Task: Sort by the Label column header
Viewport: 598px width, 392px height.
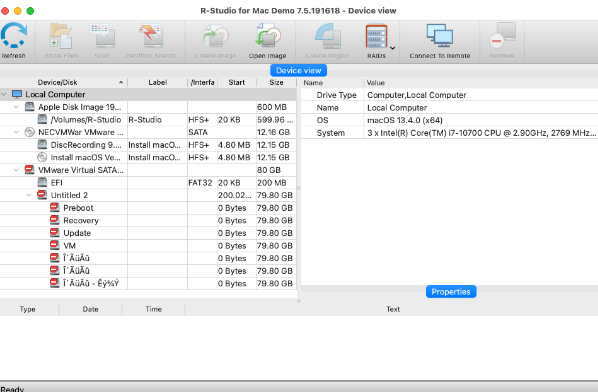Action: point(158,82)
